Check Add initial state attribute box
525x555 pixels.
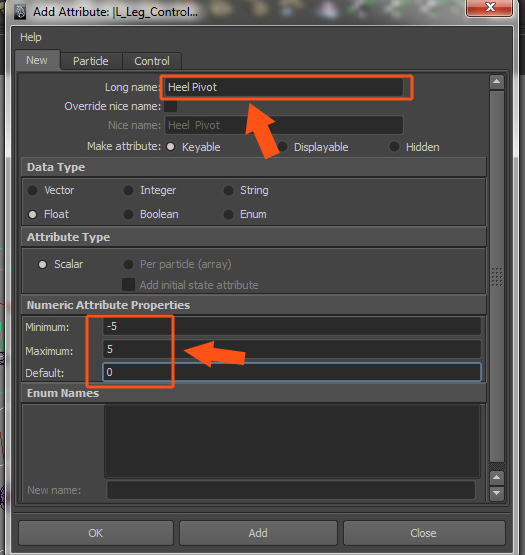point(128,285)
